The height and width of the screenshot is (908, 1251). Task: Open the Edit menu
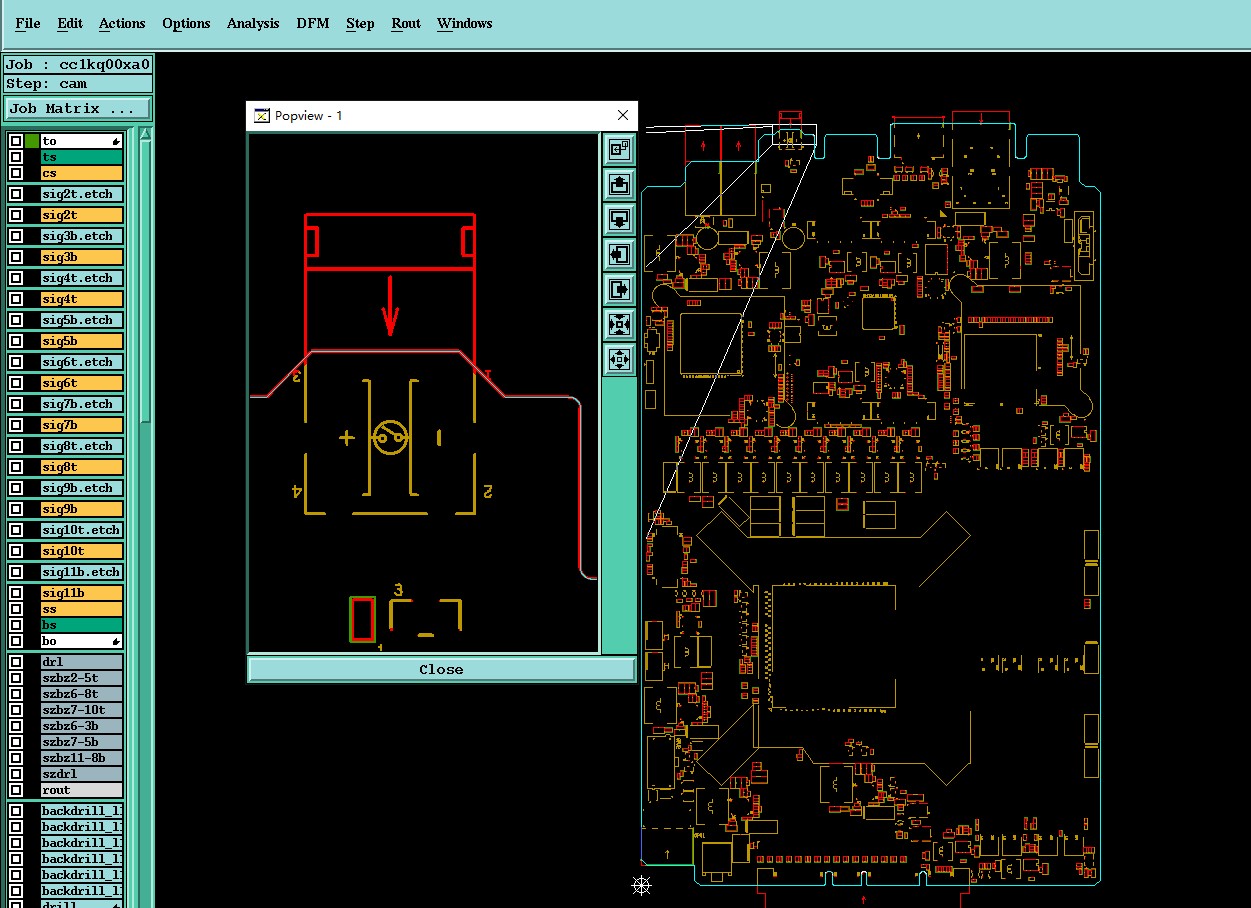70,23
